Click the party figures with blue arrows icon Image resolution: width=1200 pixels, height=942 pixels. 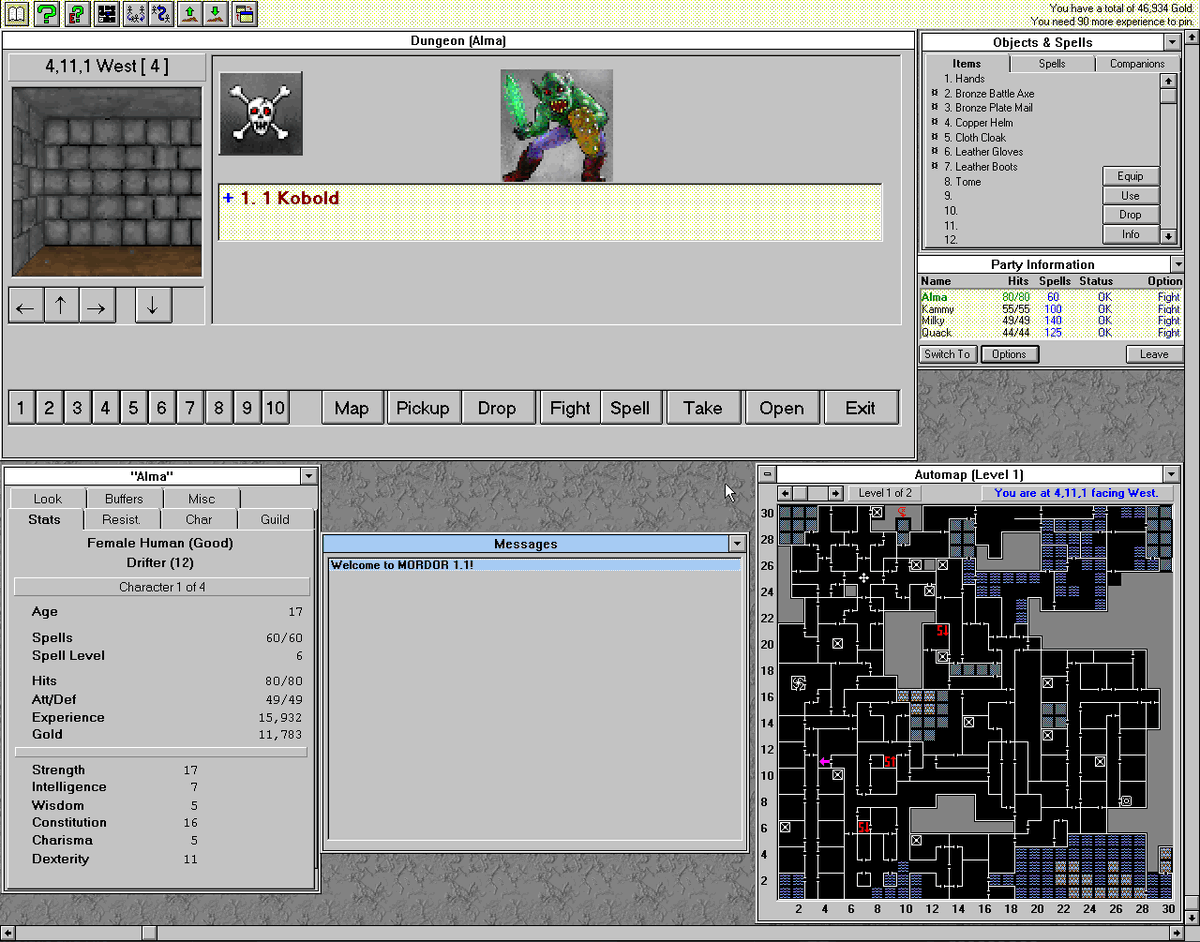click(136, 14)
